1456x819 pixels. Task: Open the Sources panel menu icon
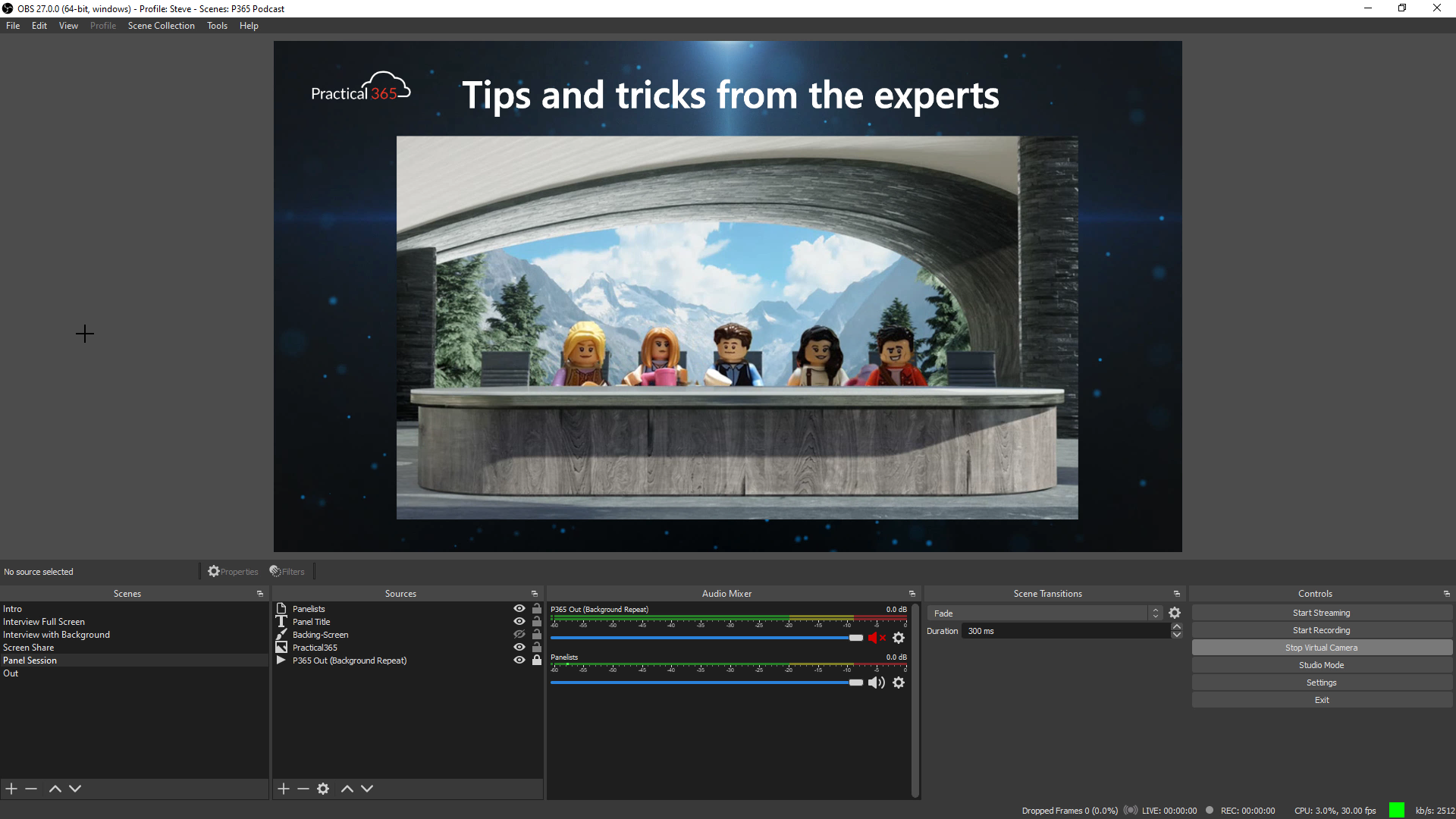(x=534, y=594)
